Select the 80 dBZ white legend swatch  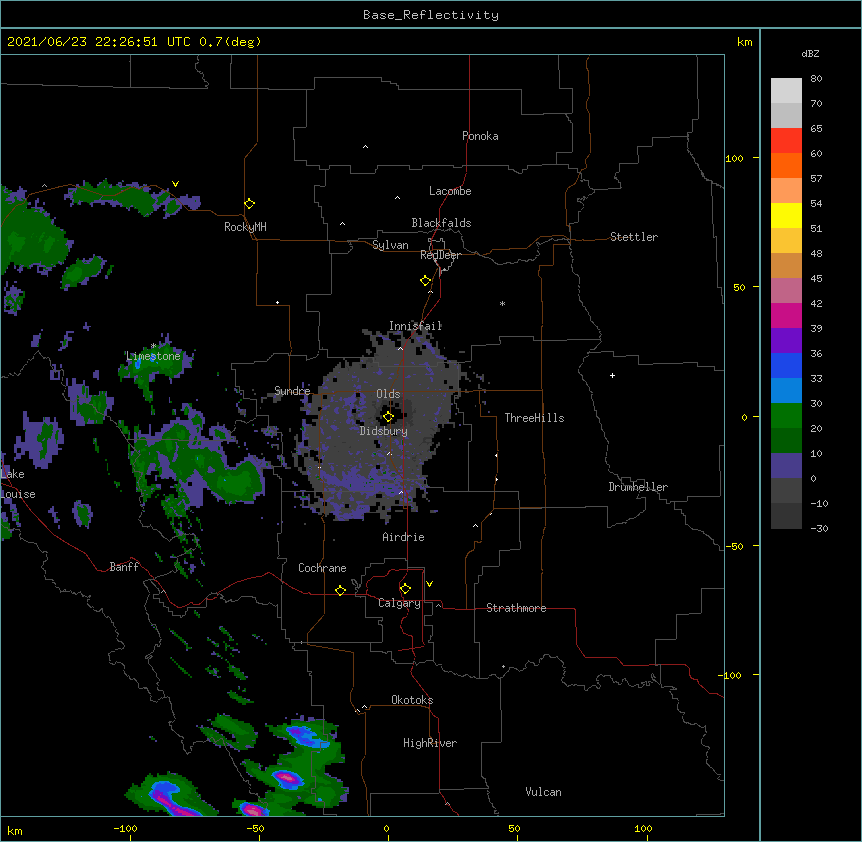786,91
